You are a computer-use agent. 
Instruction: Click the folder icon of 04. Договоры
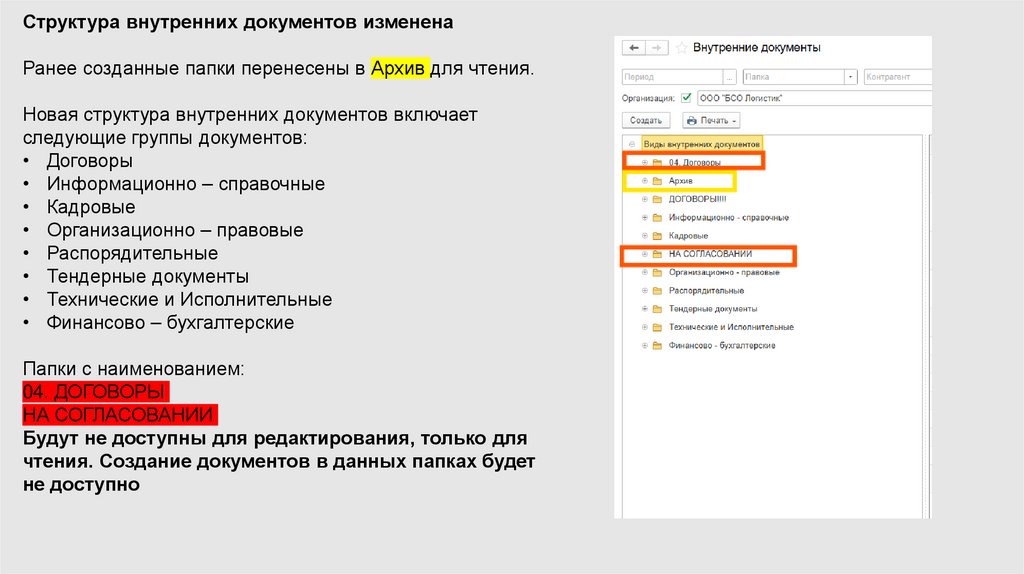pyautogui.click(x=658, y=163)
